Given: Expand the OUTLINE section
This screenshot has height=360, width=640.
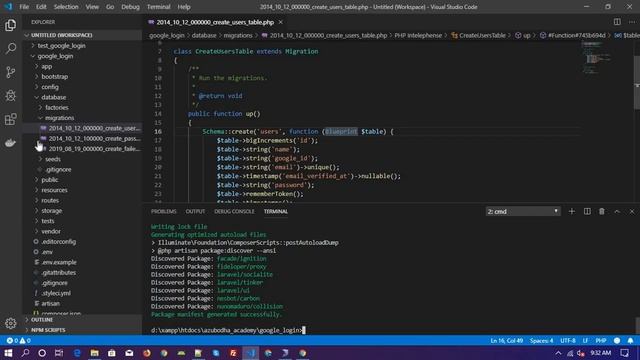Looking at the screenshot, I should click(82, 320).
